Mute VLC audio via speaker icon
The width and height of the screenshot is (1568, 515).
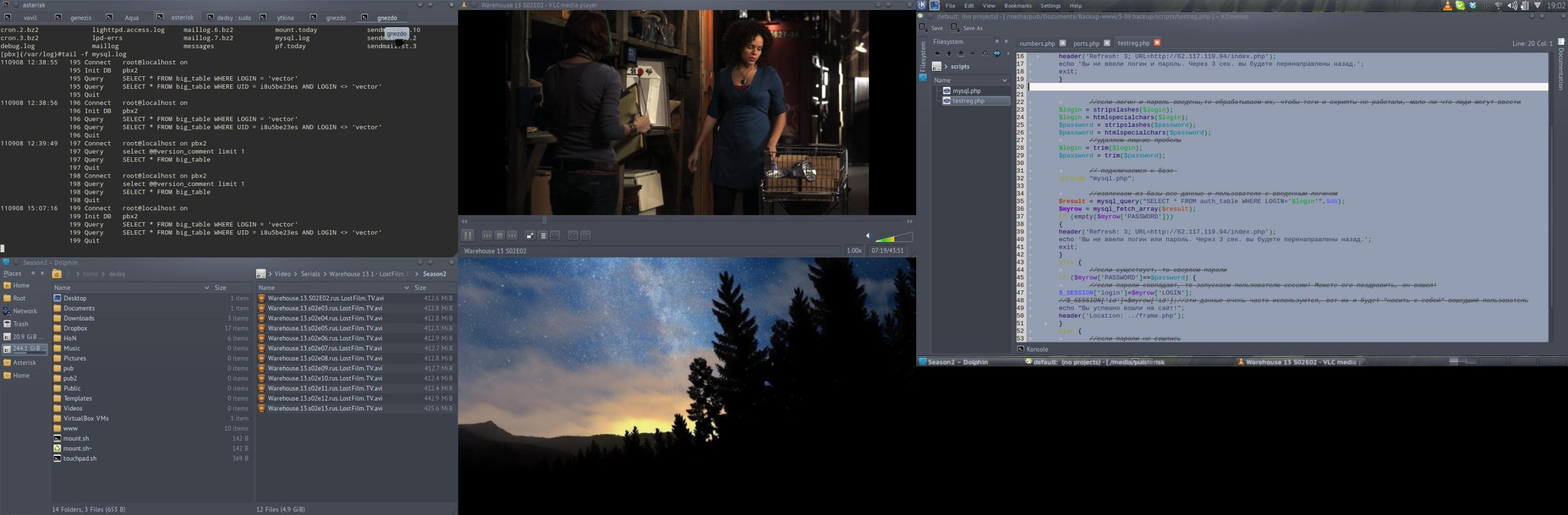(868, 236)
